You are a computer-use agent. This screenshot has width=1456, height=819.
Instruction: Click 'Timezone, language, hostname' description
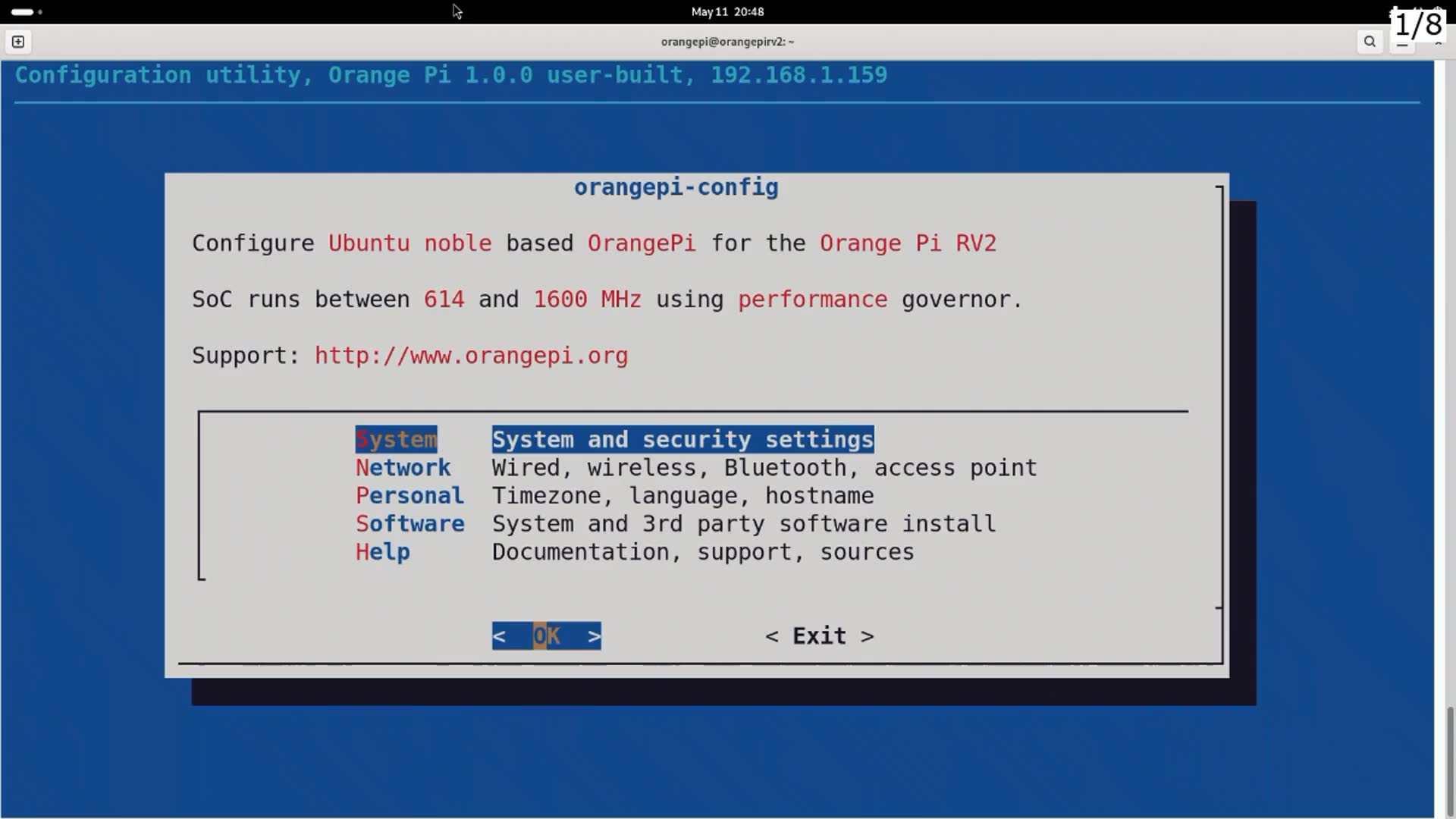pyautogui.click(x=682, y=495)
